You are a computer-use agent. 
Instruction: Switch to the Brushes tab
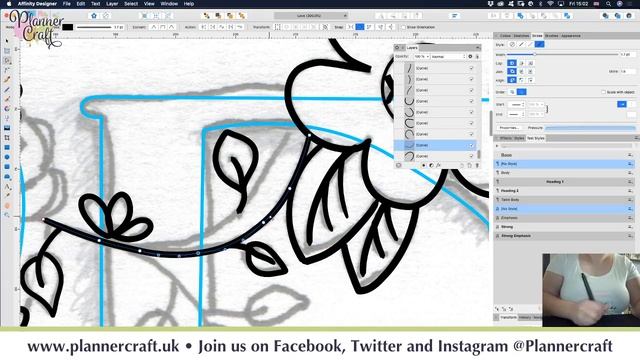coord(551,36)
